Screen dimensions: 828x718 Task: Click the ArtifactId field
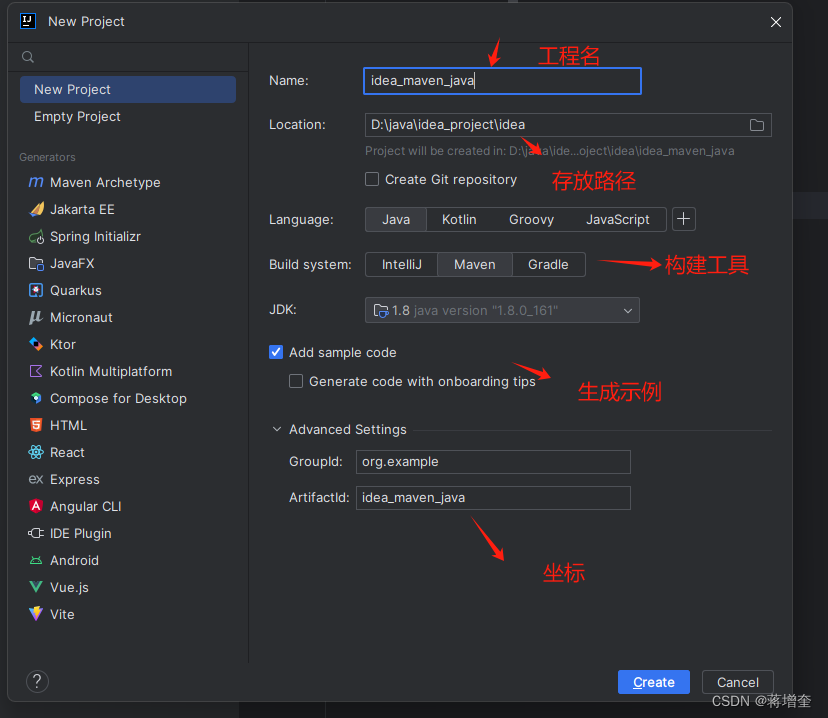pos(493,498)
